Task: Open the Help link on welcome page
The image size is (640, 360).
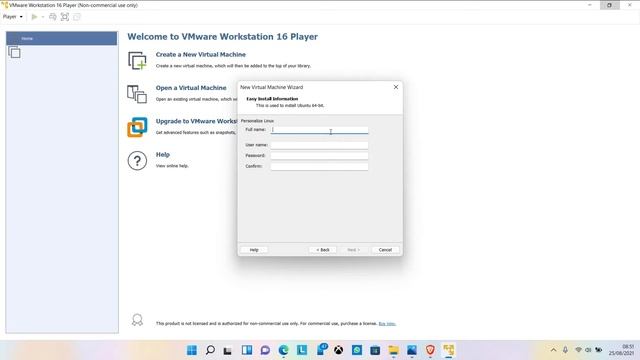Action: pyautogui.click(x=162, y=155)
